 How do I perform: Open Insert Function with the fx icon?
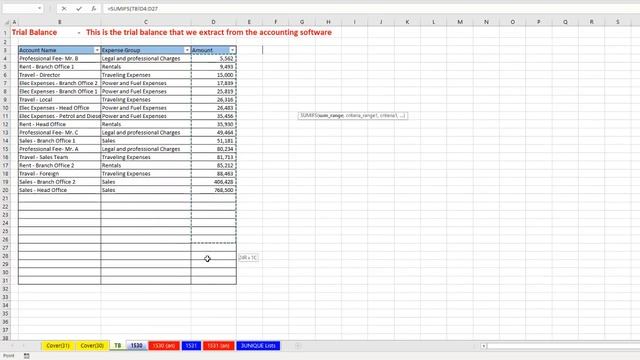click(93, 9)
